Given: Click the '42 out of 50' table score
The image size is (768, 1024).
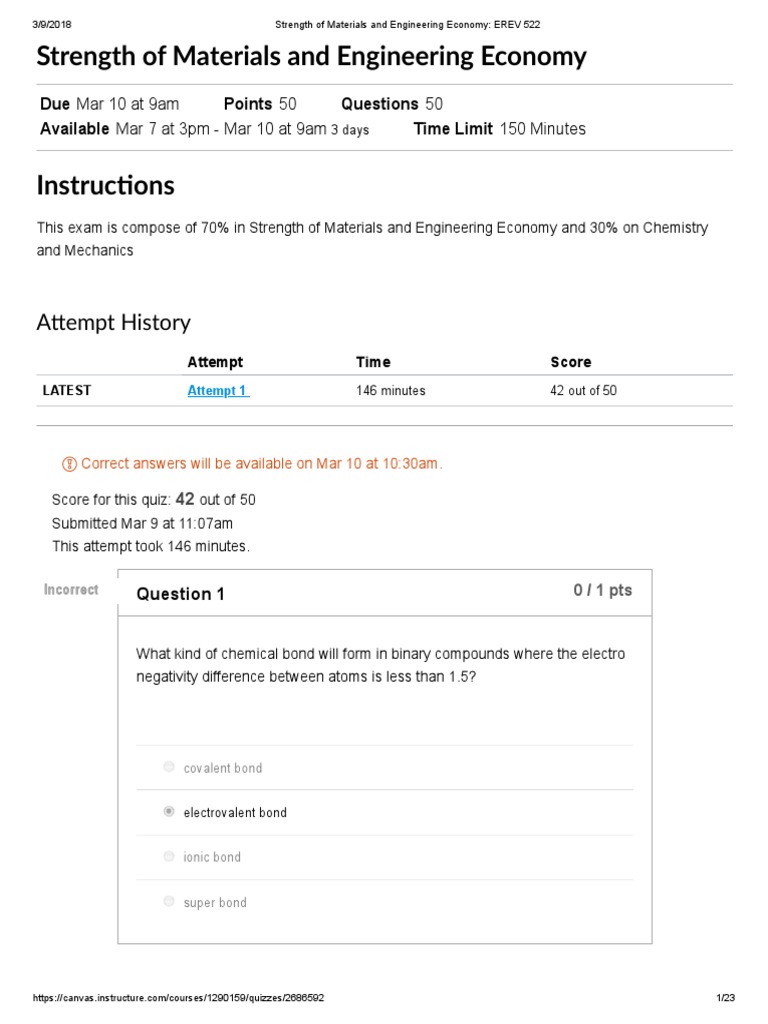Looking at the screenshot, I should tap(583, 391).
